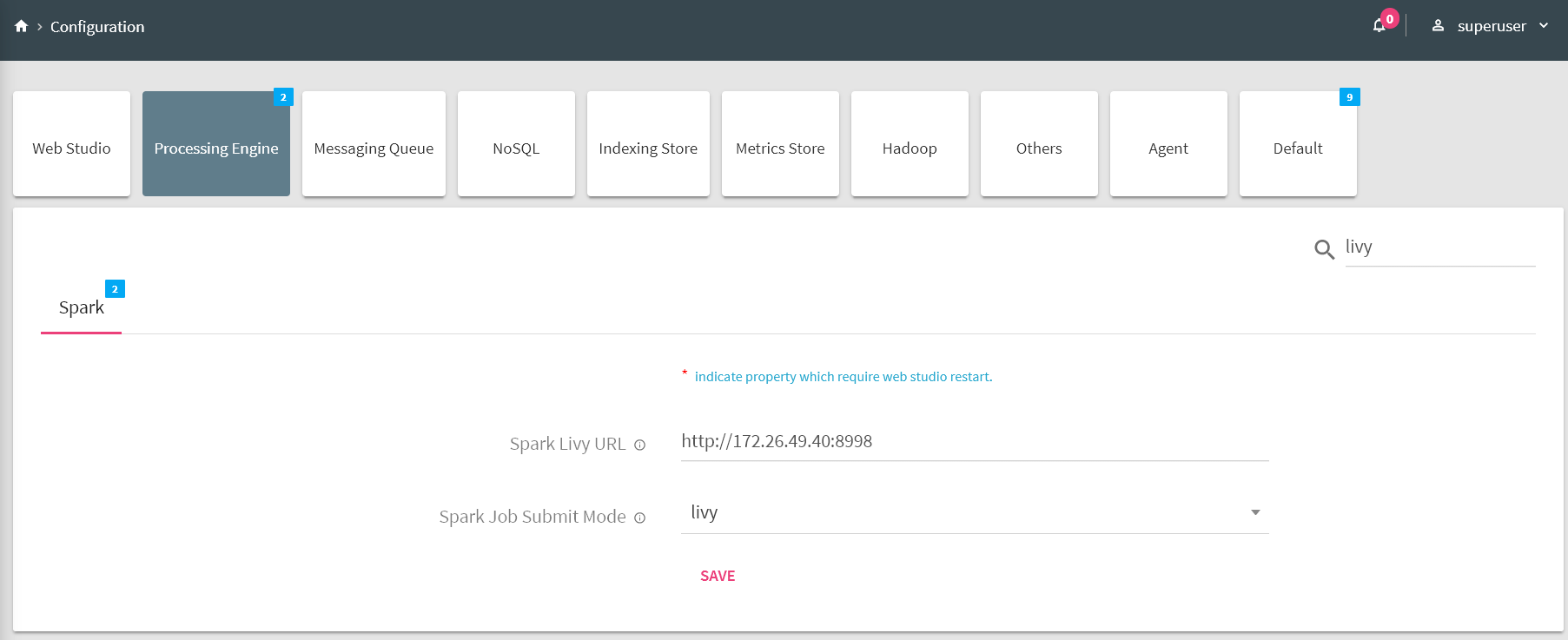Open notifications bell icon
The width and height of the screenshot is (1568, 640).
1379,26
